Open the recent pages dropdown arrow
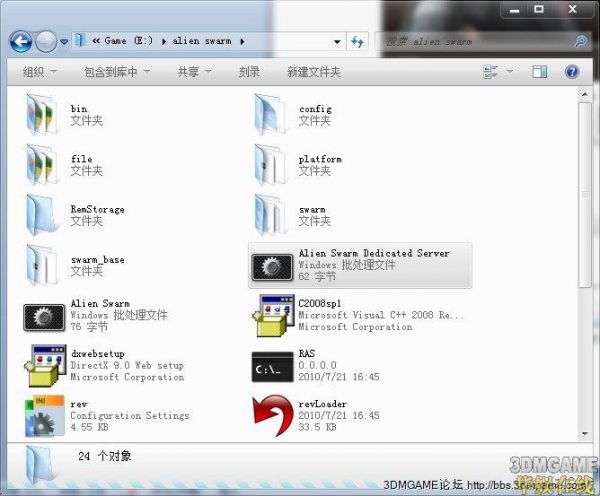Image resolution: width=600 pixels, height=496 pixels. point(64,41)
